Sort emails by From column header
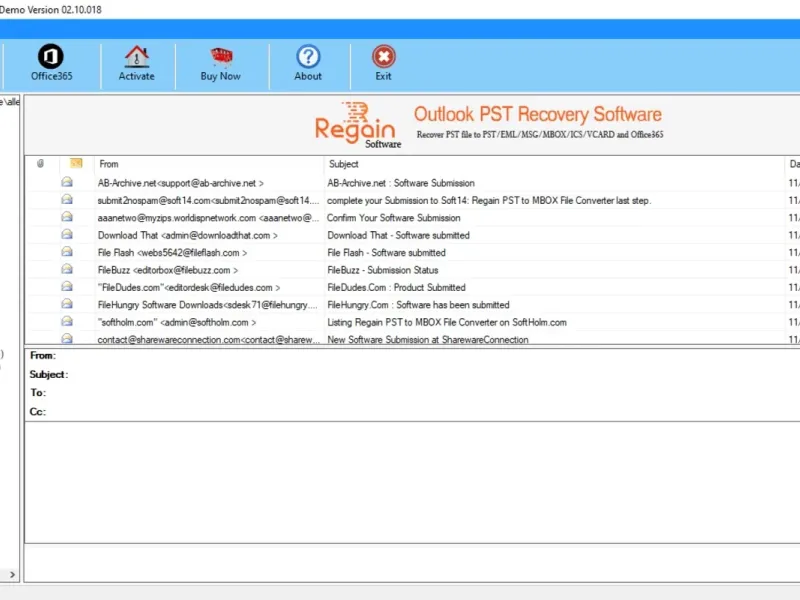 pyautogui.click(x=109, y=164)
